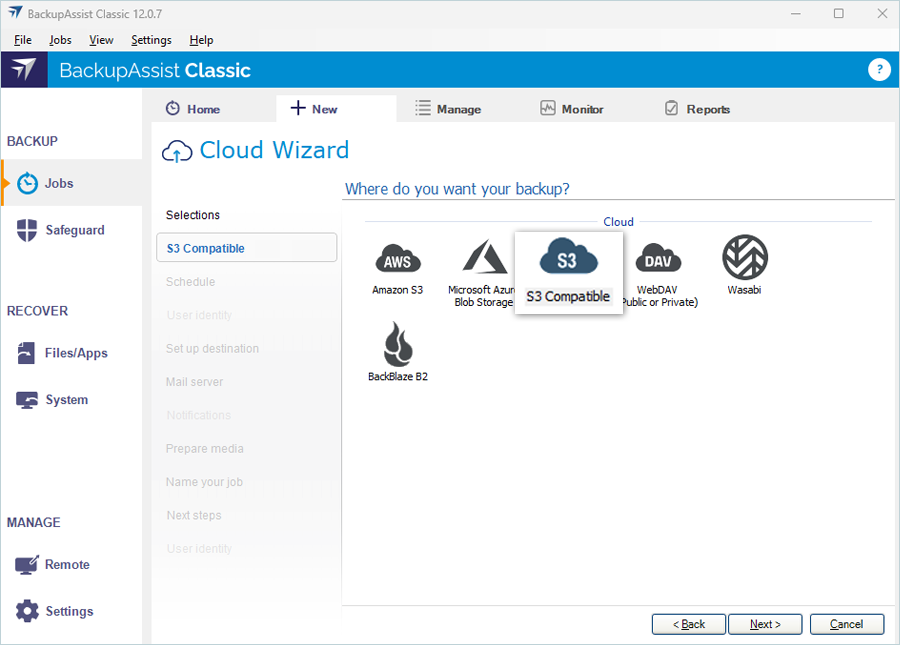Close the BackupAssist window
This screenshot has width=900, height=645.
[882, 13]
